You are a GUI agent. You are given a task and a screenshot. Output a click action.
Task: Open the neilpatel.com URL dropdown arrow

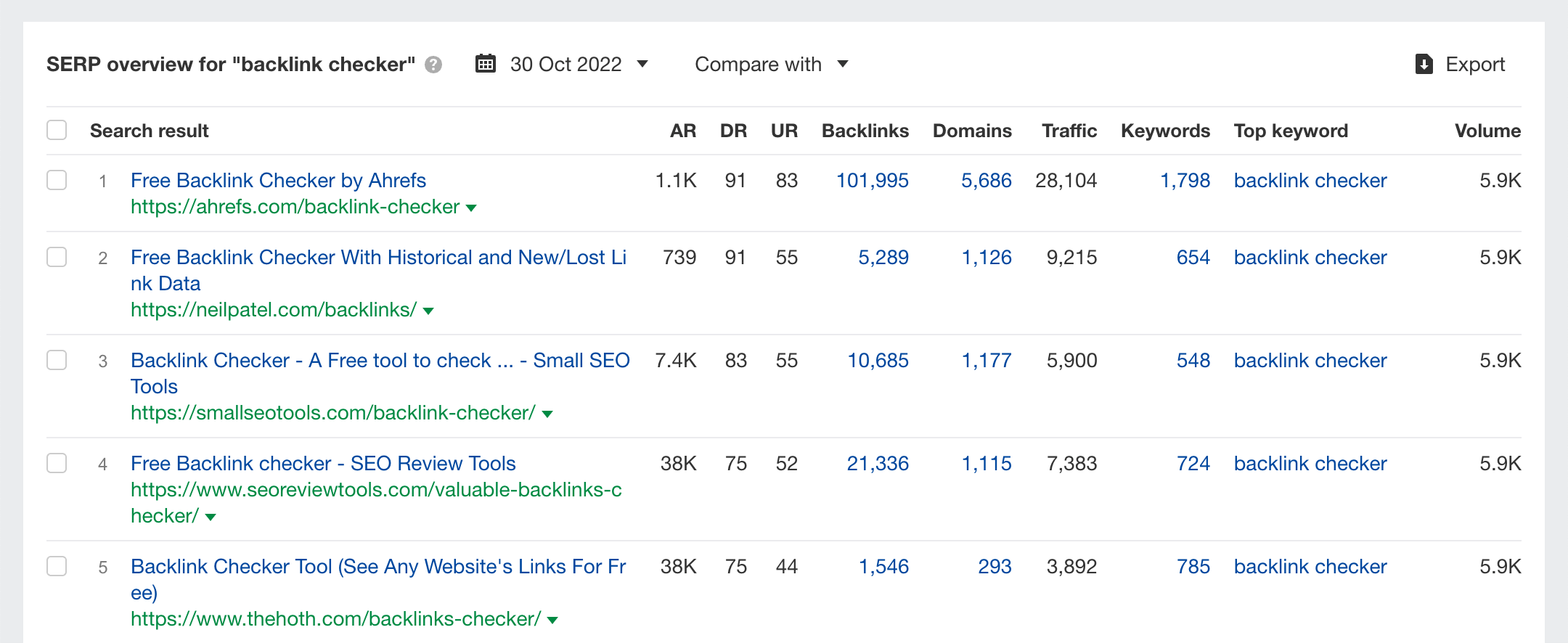click(x=428, y=311)
